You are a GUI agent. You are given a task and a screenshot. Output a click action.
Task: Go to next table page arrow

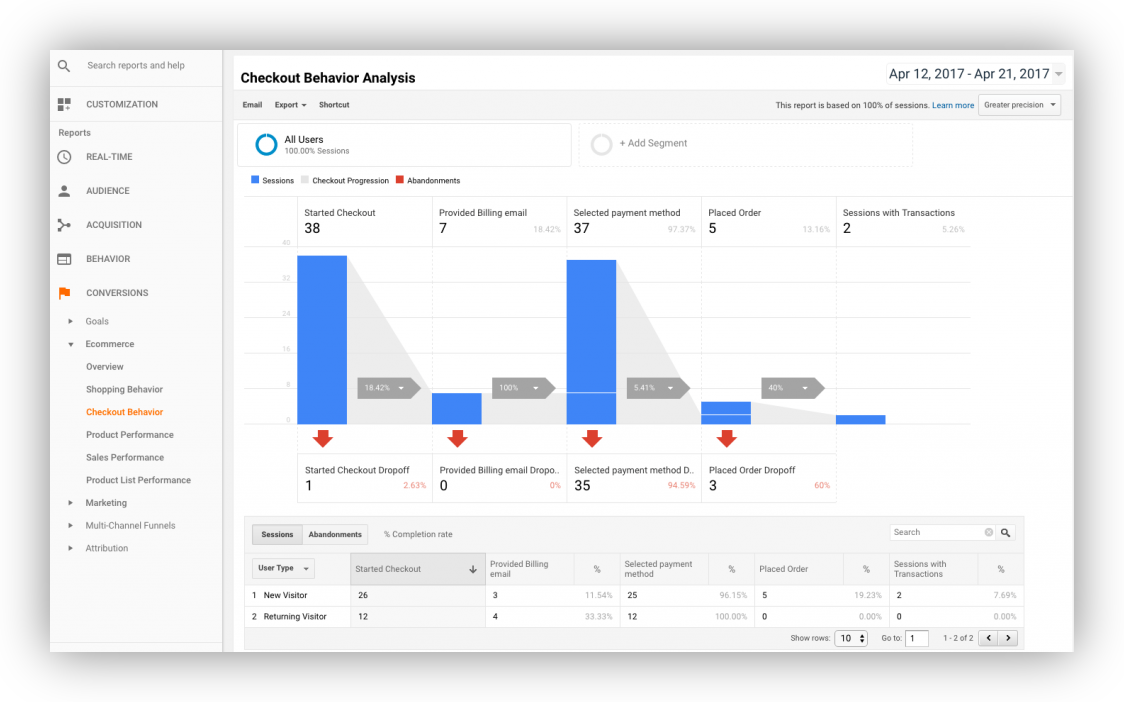coord(1009,638)
